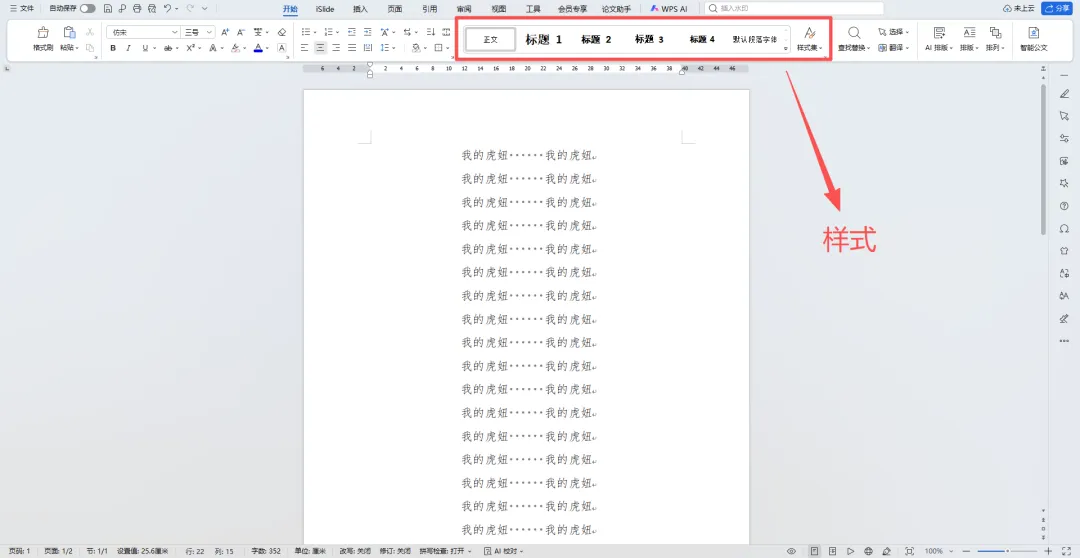This screenshot has height=558, width=1080.
Task: Click the Undo arrow icon
Action: (x=167, y=8)
